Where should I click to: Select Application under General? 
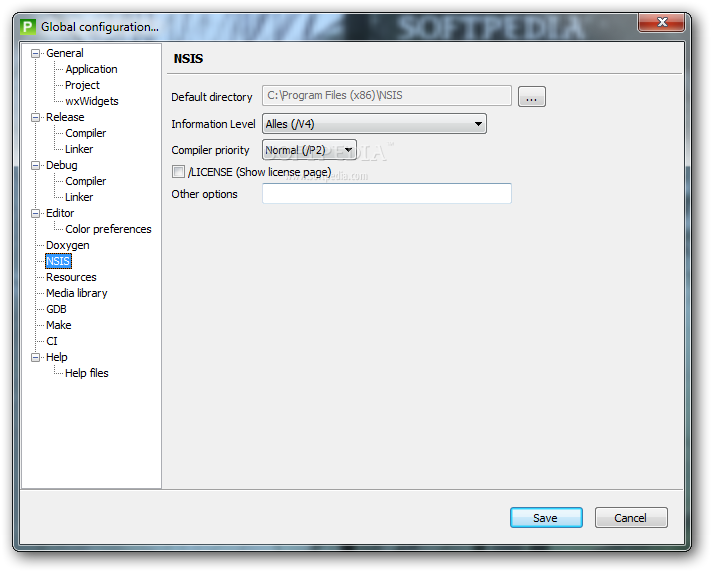pyautogui.click(x=91, y=69)
